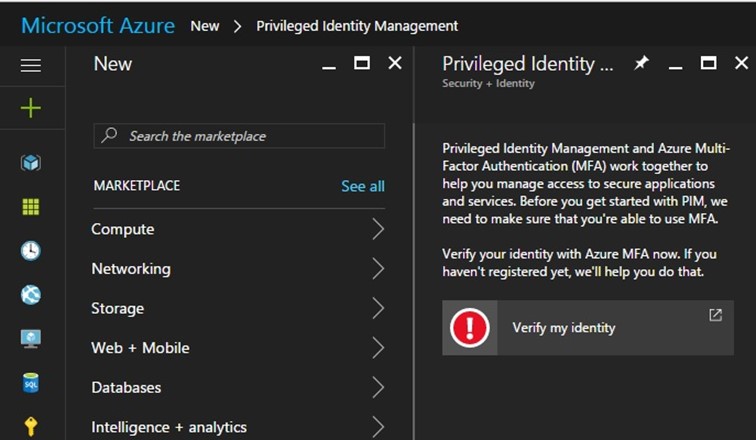Open Virtual machines monitor icon
This screenshot has height=440, width=756.
click(x=30, y=339)
